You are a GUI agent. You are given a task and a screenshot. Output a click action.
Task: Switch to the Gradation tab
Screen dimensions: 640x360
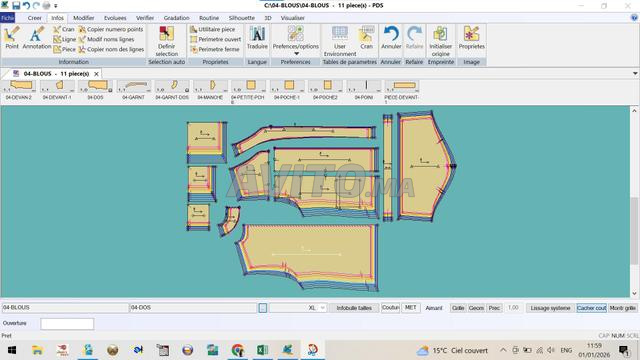(176, 18)
